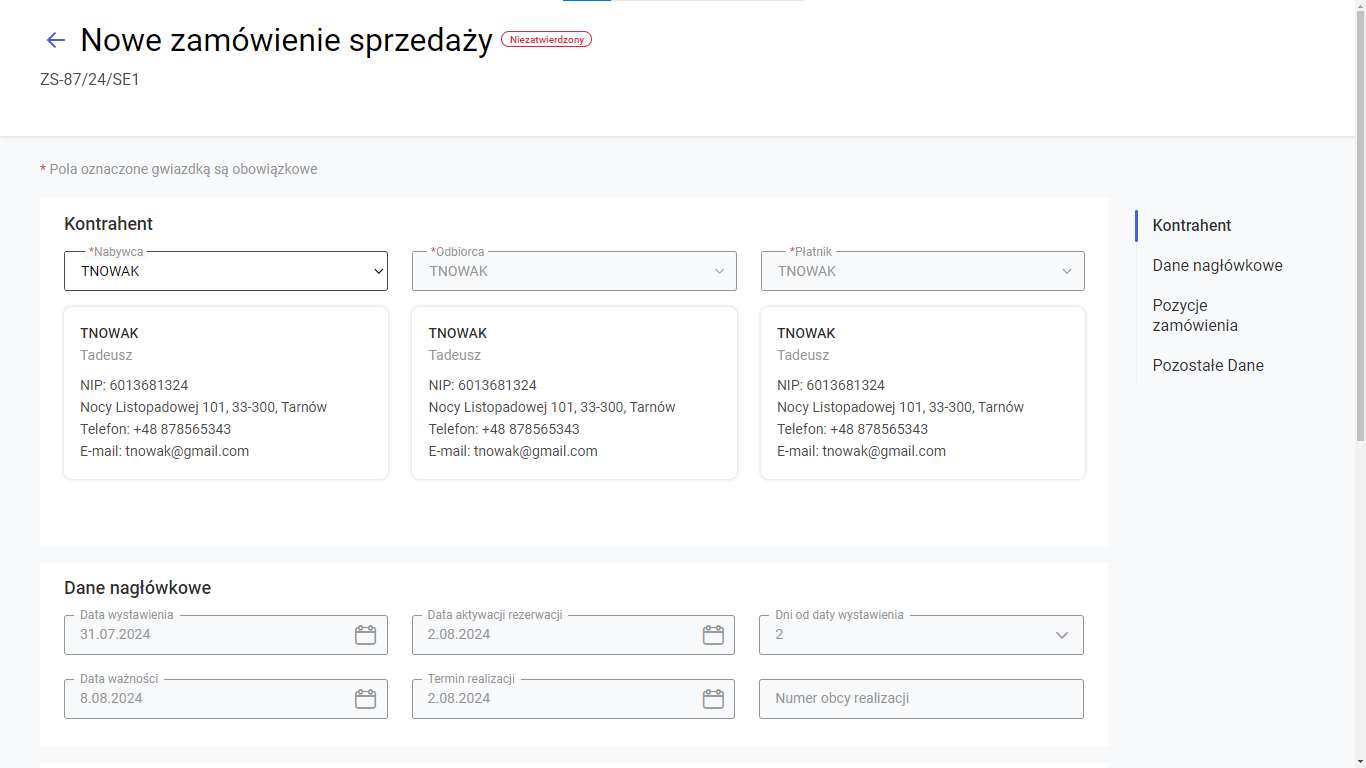
Task: Open calendar for Termin realizacji
Action: coord(713,699)
